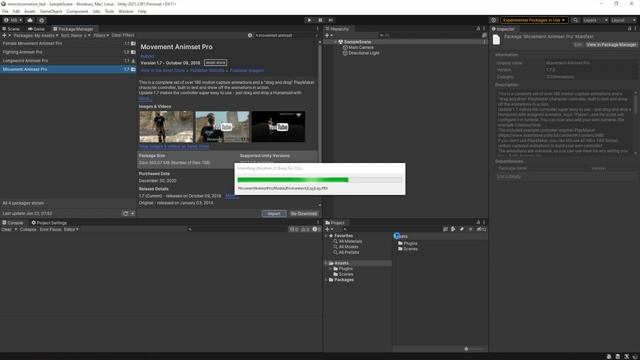Click the Step frame button
Screen dimensions: 640x360
coord(331,20)
